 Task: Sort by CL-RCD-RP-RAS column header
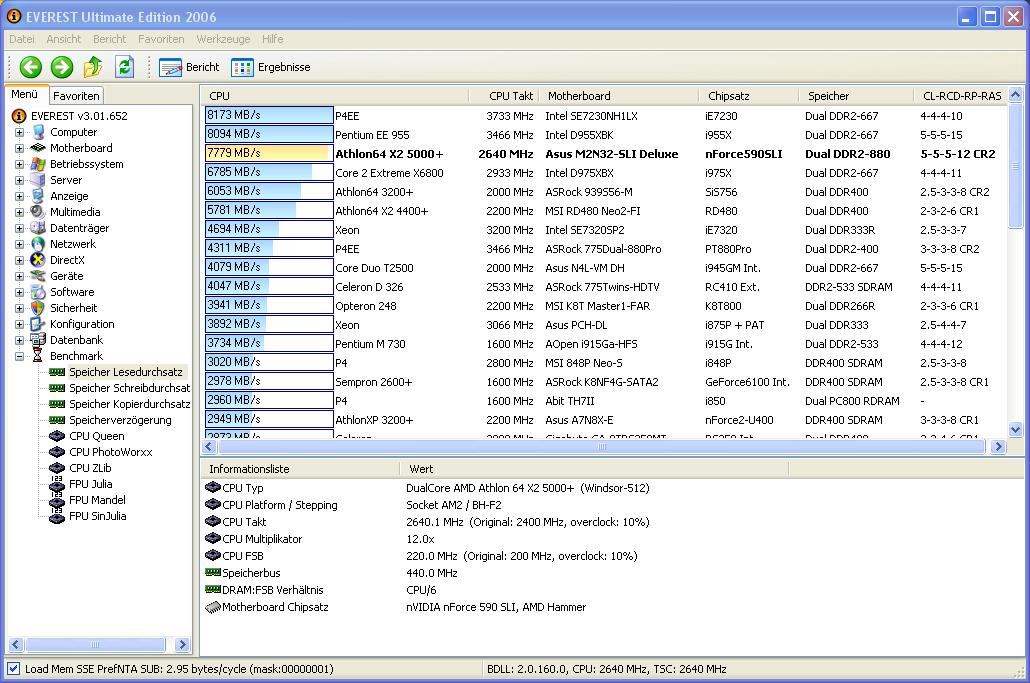[960, 96]
